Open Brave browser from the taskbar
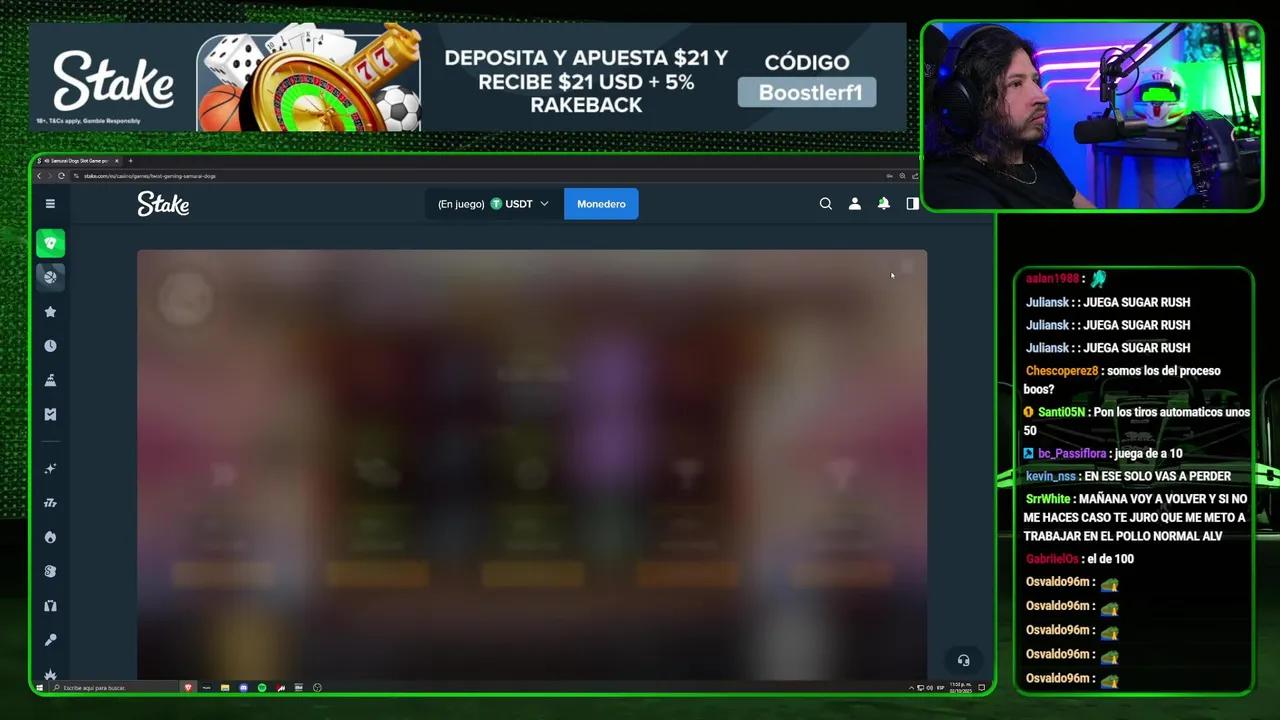Image resolution: width=1280 pixels, height=720 pixels. click(x=187, y=688)
